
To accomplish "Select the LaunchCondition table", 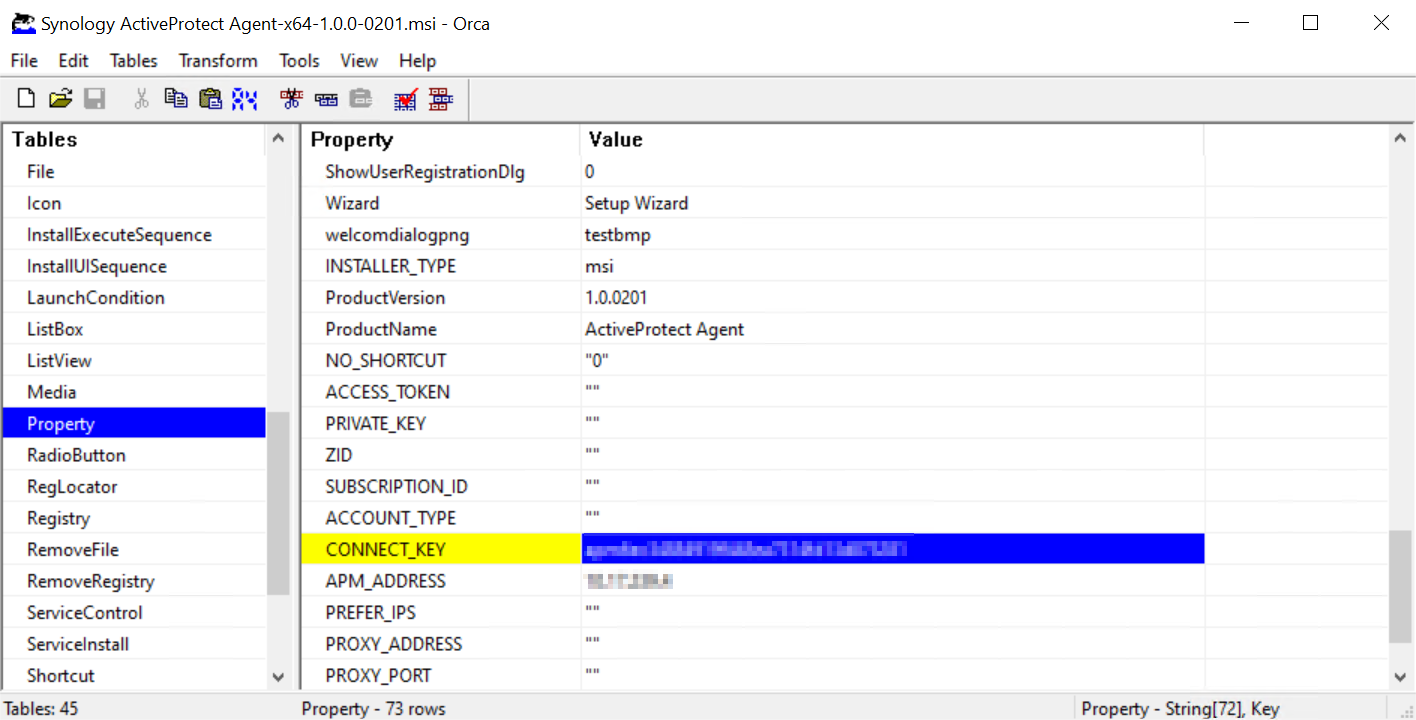I will pos(134,298).
